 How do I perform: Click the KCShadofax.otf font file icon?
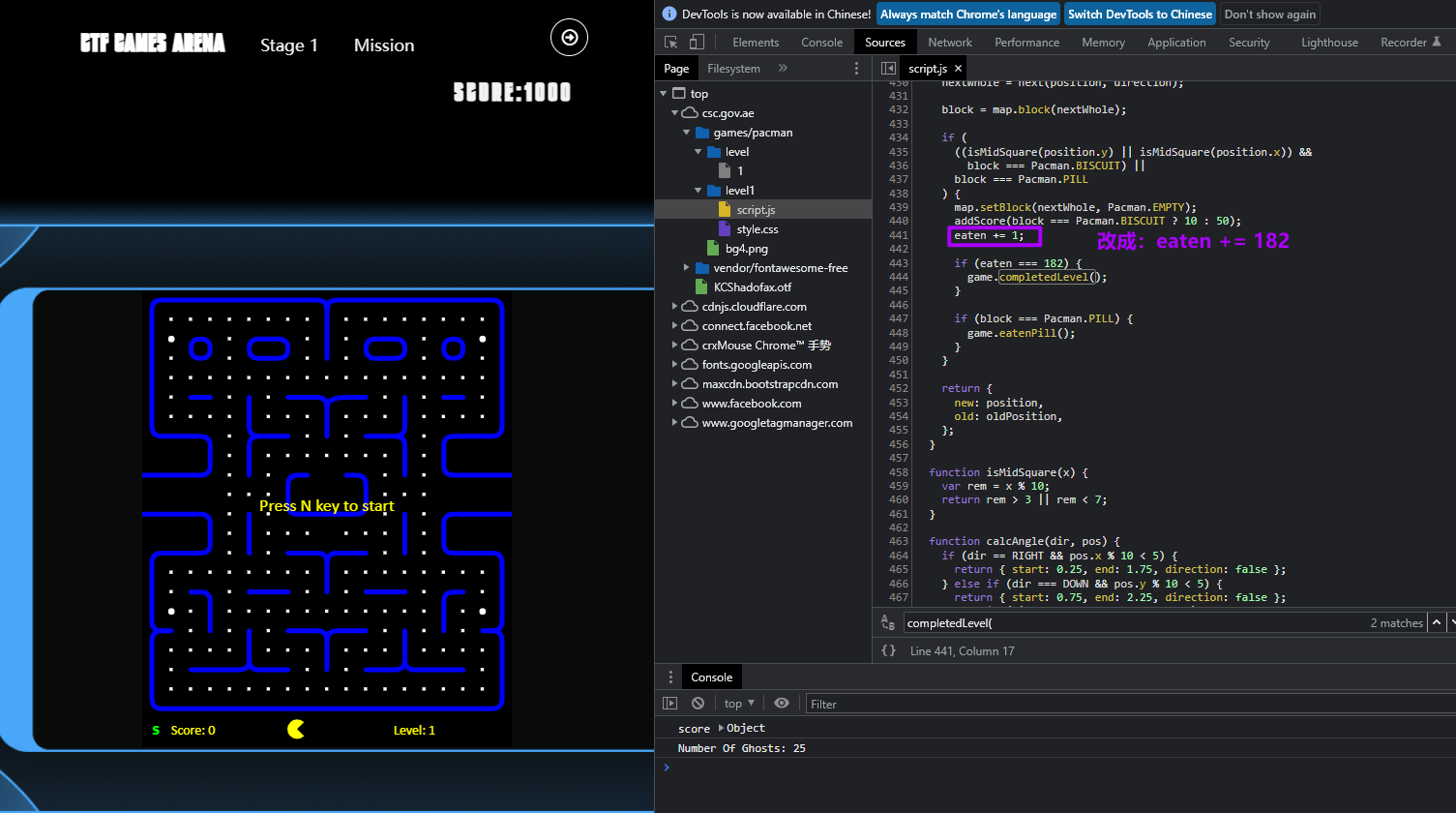[701, 287]
